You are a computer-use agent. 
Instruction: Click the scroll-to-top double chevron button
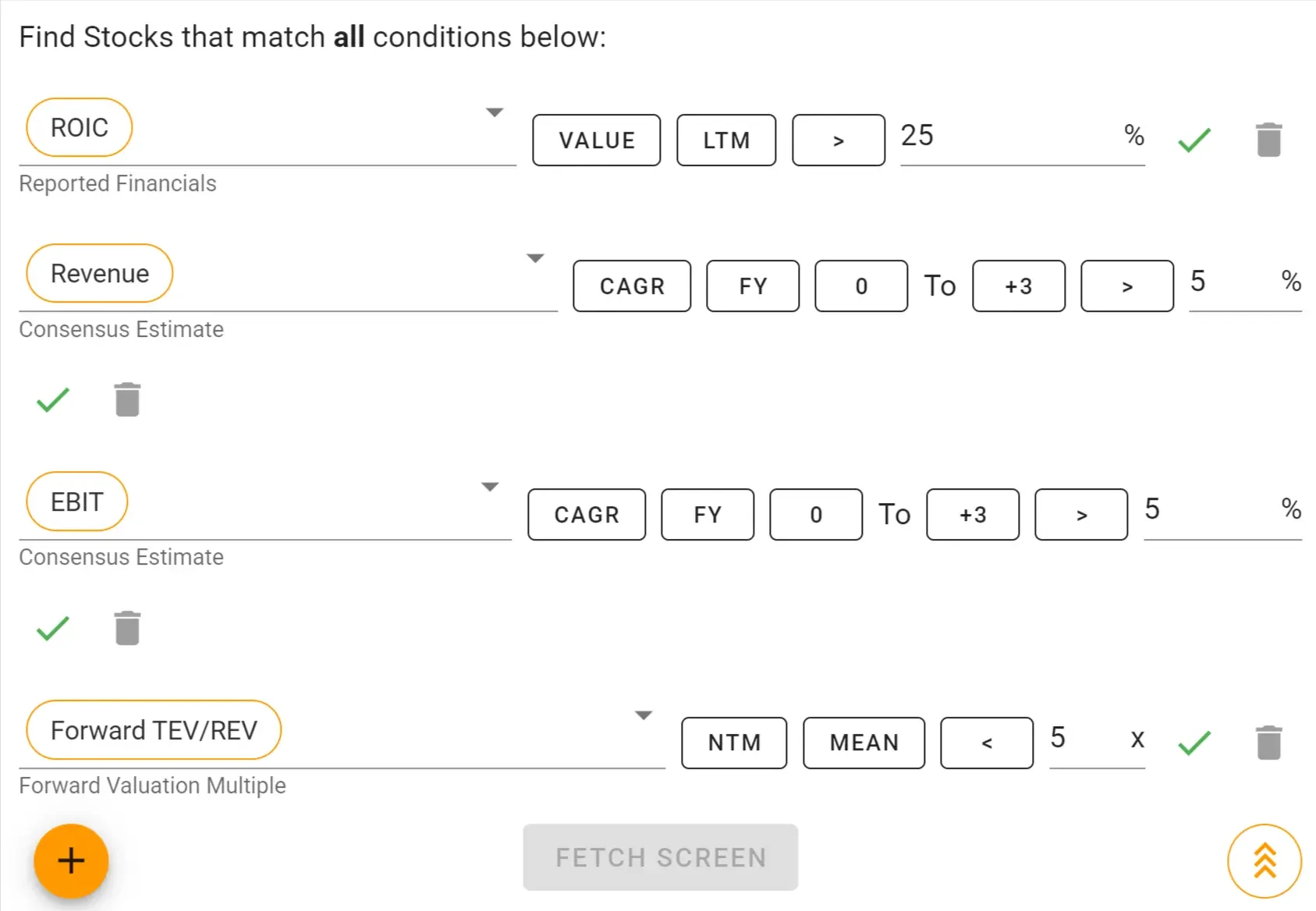(1264, 861)
